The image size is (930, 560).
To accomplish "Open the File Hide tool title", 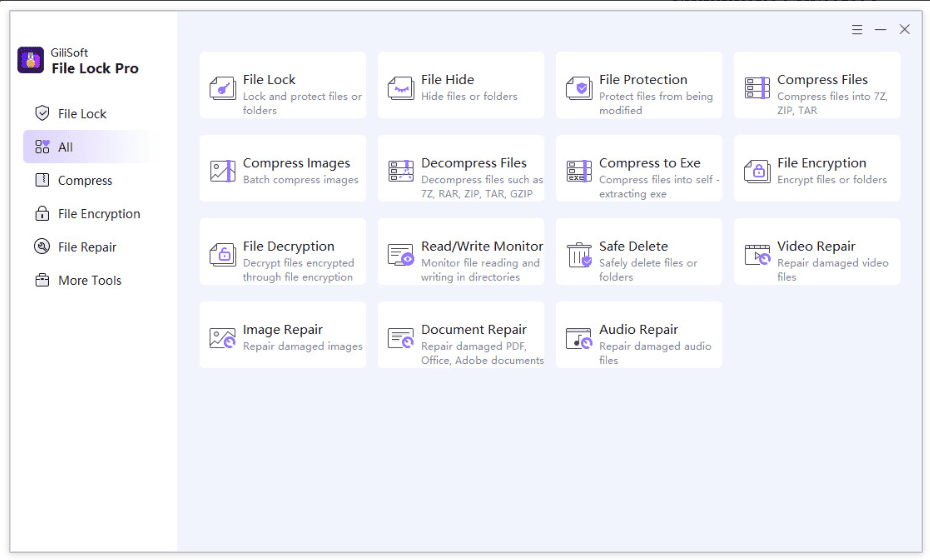I will [448, 79].
